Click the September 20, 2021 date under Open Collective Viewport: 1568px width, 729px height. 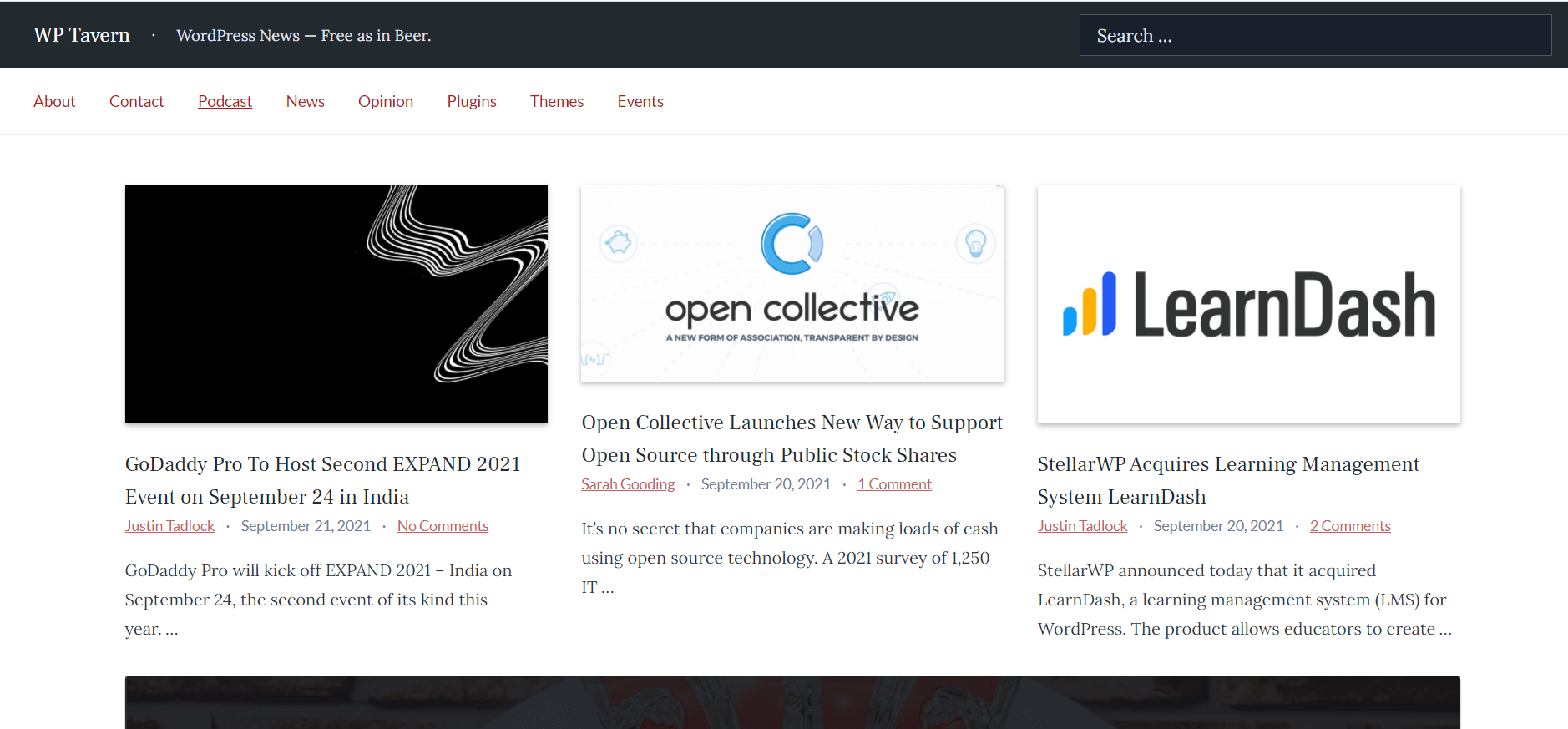coord(766,484)
